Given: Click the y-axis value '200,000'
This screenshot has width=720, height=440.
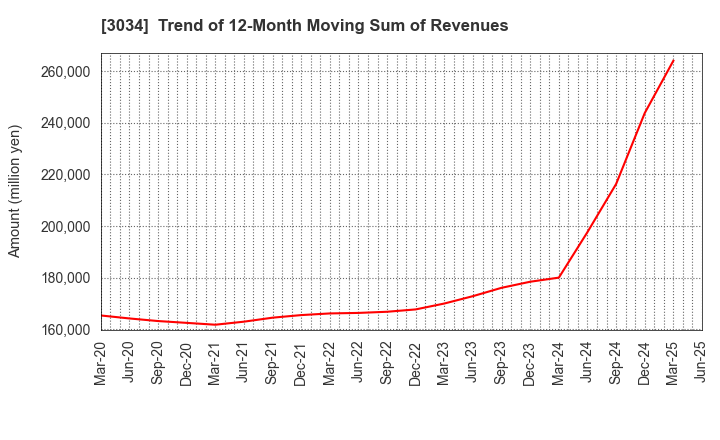Looking at the screenshot, I should 65,227.
